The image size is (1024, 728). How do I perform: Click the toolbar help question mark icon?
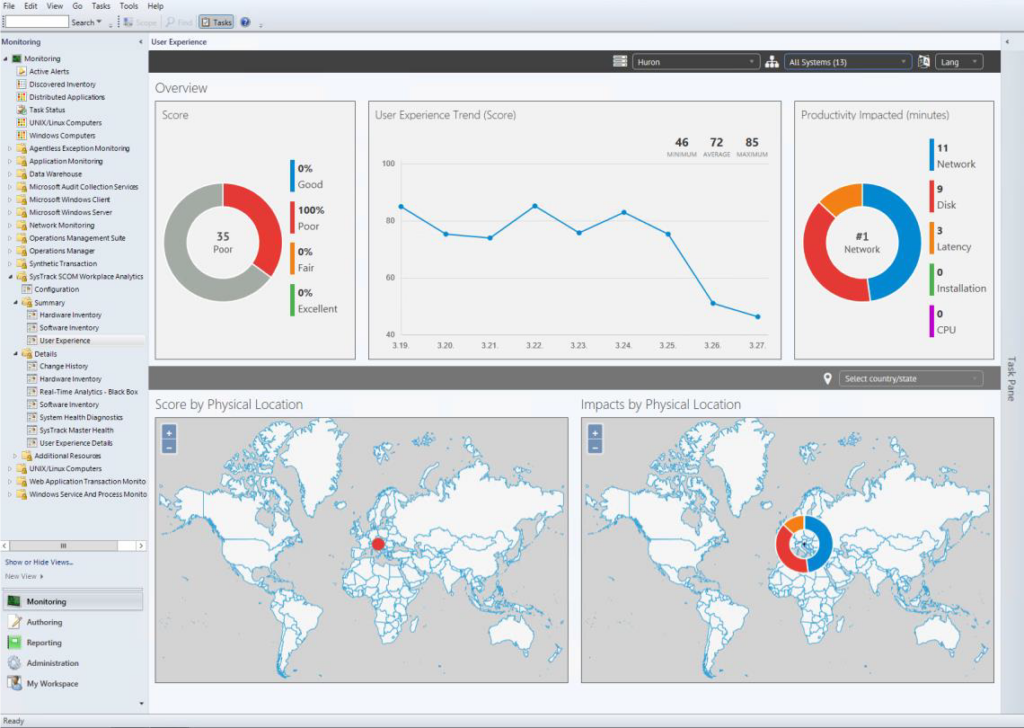[245, 22]
